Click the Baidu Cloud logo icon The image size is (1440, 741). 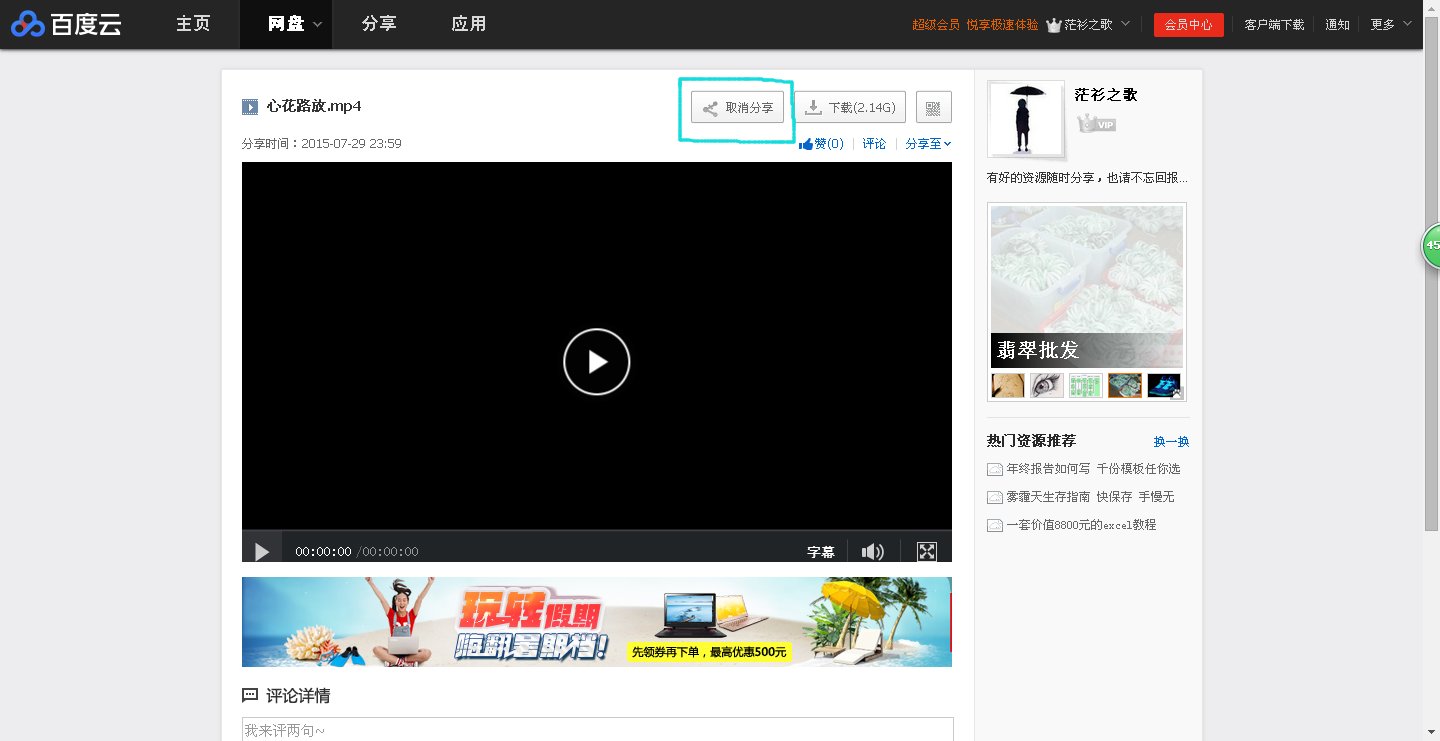point(27,22)
